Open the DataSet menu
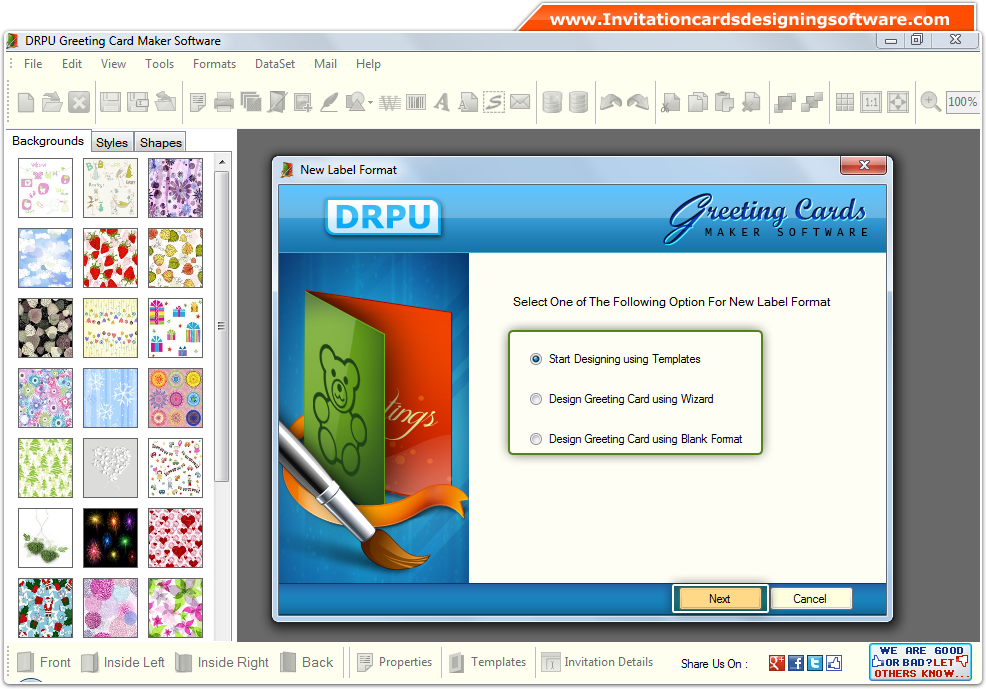Image resolution: width=986 pixels, height=689 pixels. coord(275,64)
